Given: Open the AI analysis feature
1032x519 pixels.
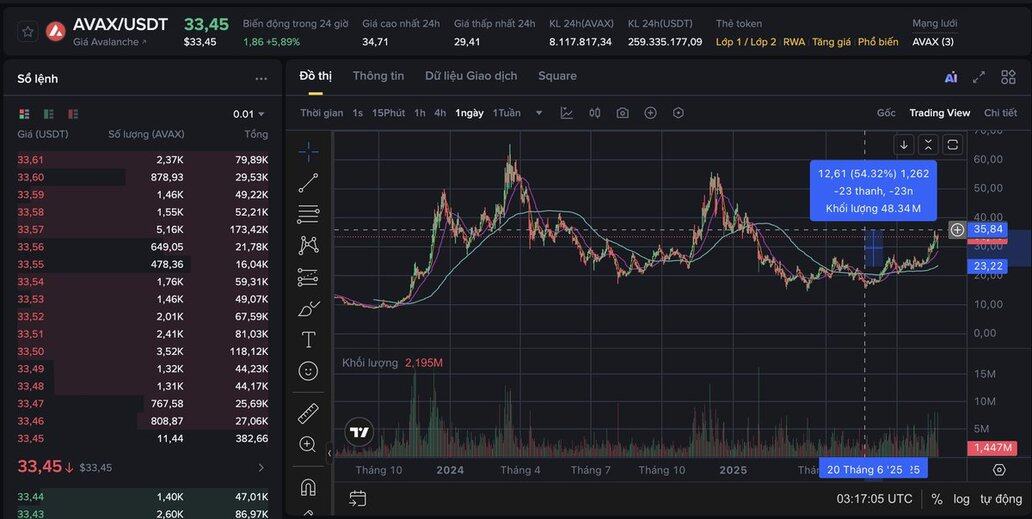Looking at the screenshot, I should coord(950,77).
